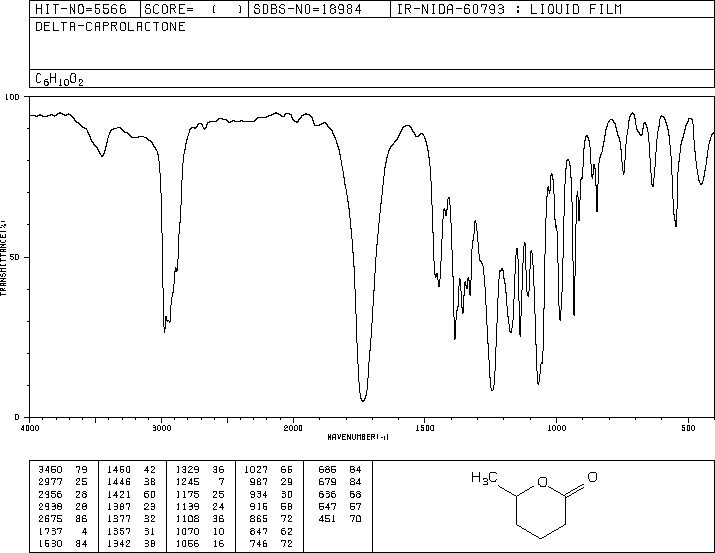Select peak value 451 in the table

[327, 519]
